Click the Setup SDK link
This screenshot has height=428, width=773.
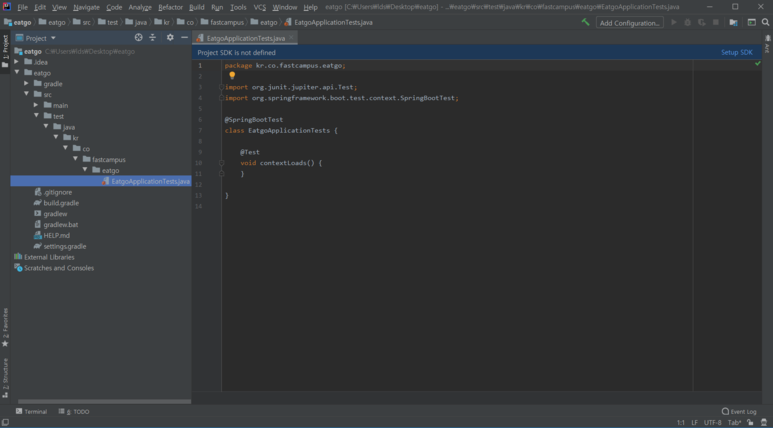pos(736,52)
